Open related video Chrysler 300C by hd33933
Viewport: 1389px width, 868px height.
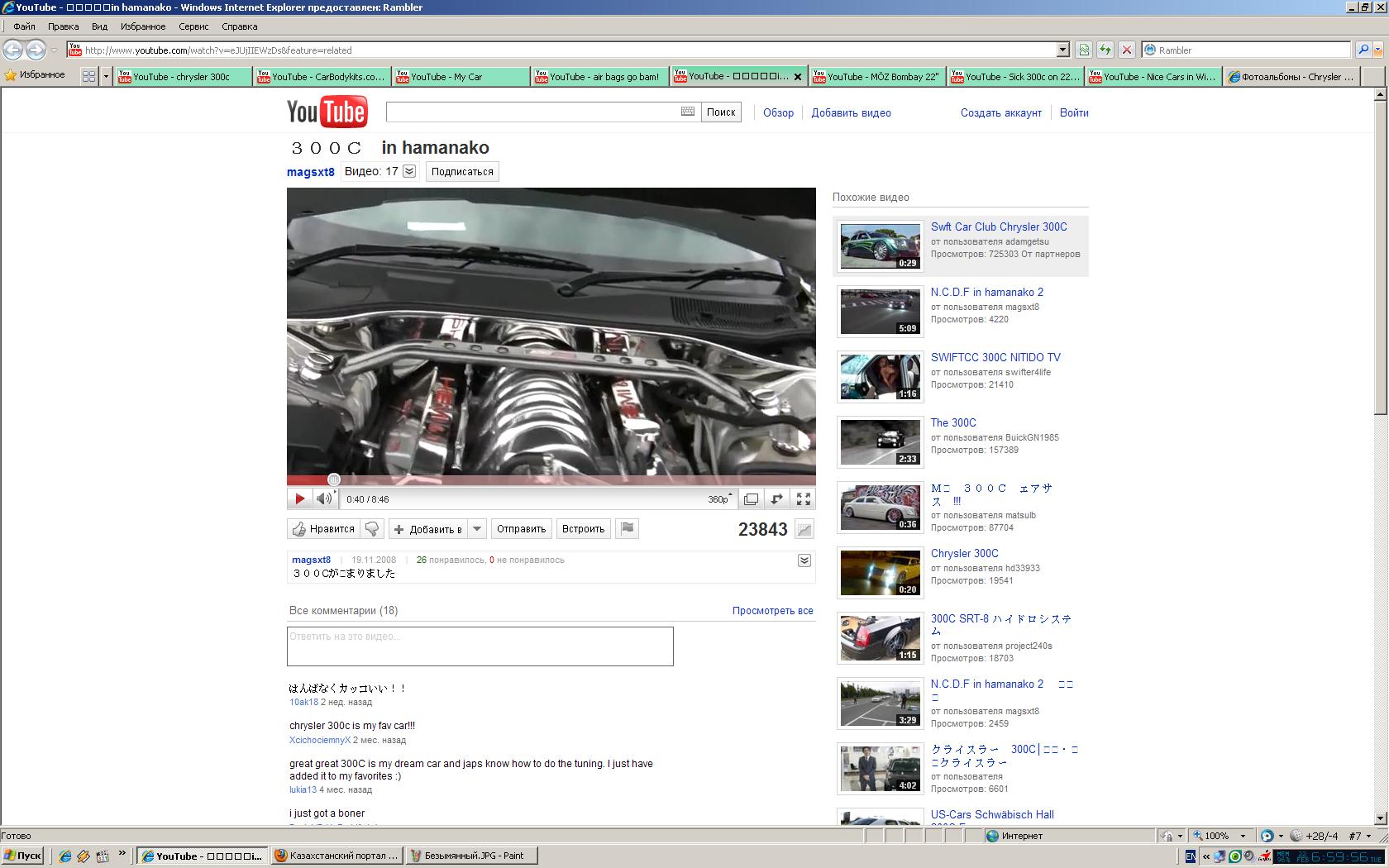coord(964,554)
